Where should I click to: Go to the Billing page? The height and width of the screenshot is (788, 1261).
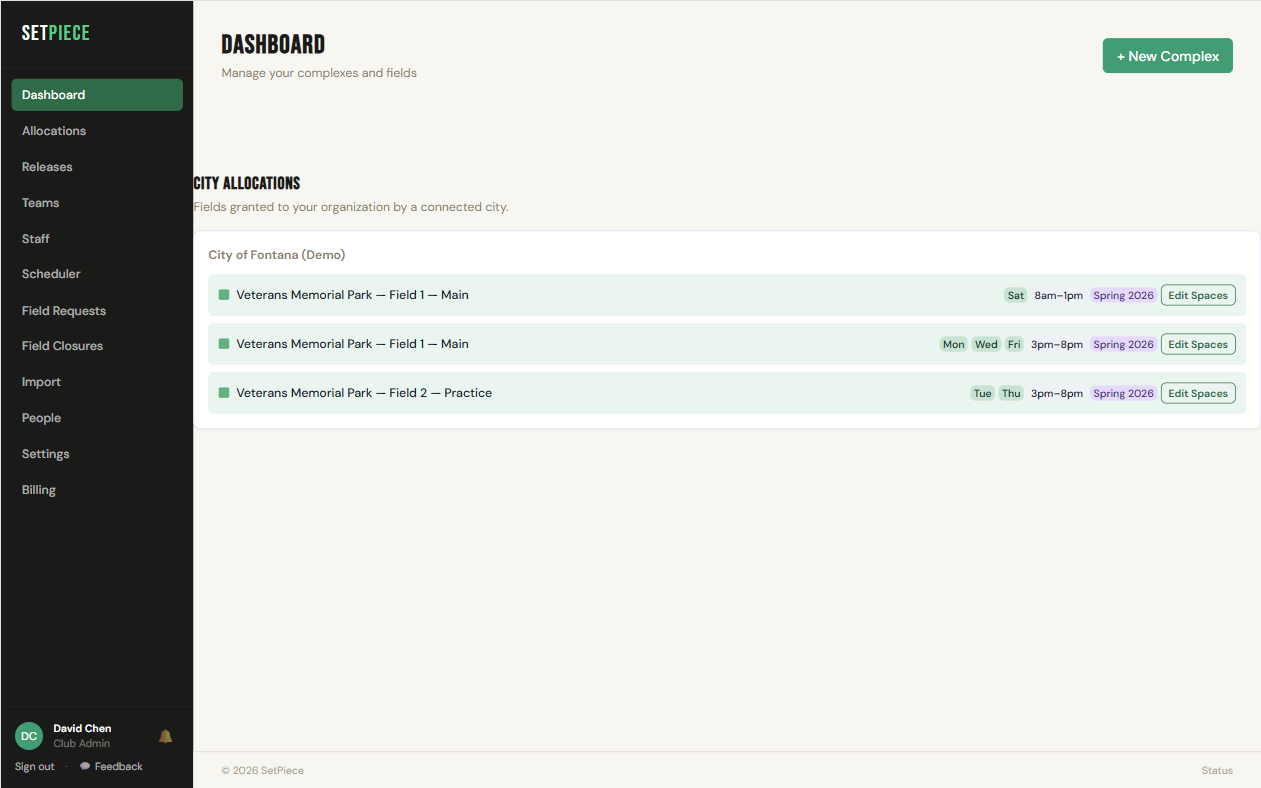coord(97,490)
